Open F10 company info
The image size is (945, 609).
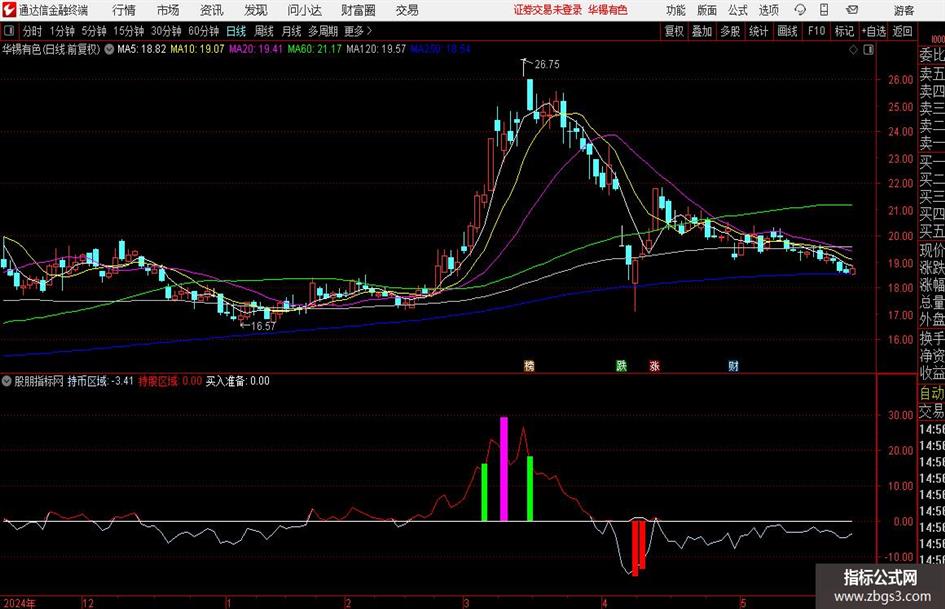(x=817, y=31)
